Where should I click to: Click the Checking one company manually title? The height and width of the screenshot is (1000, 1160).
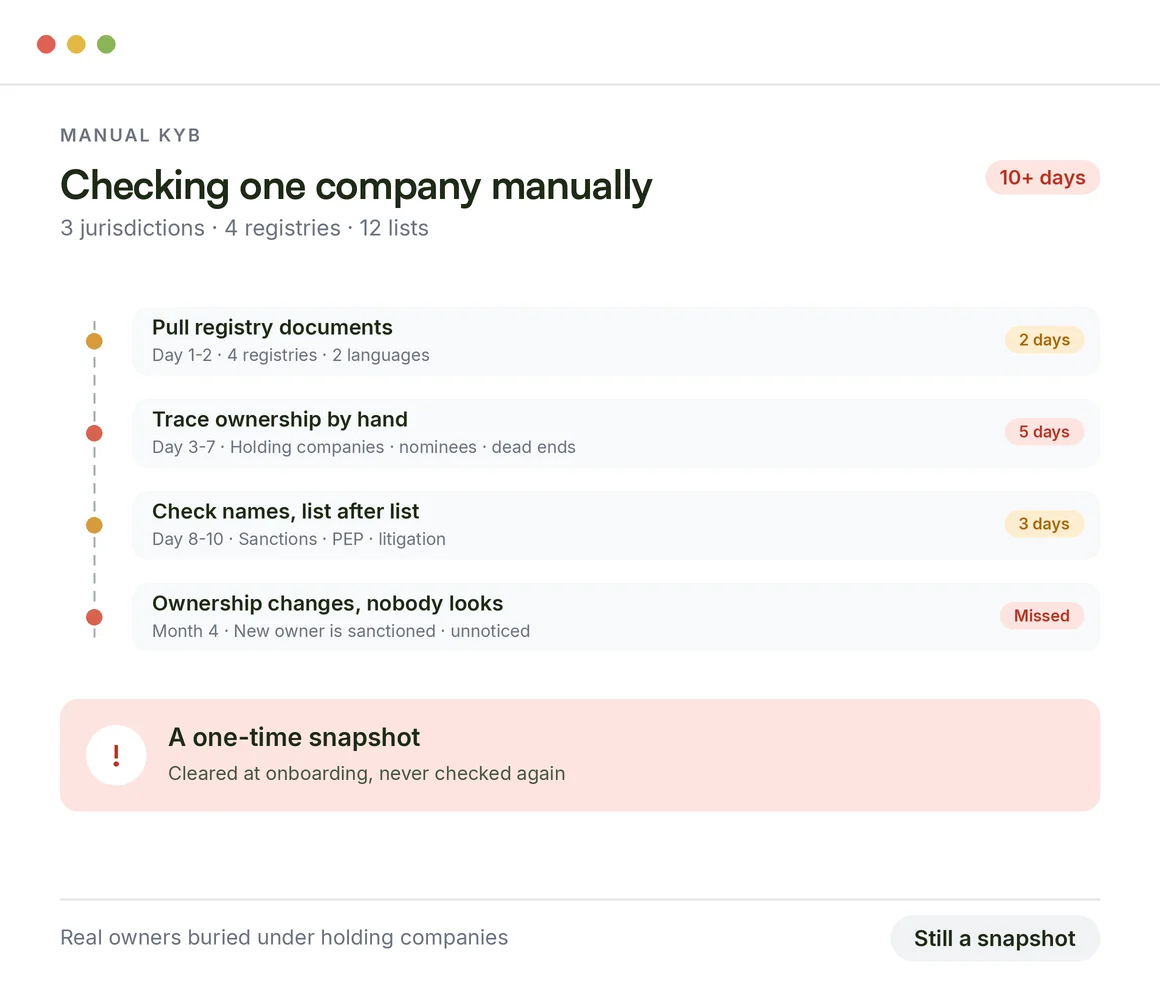coord(356,186)
